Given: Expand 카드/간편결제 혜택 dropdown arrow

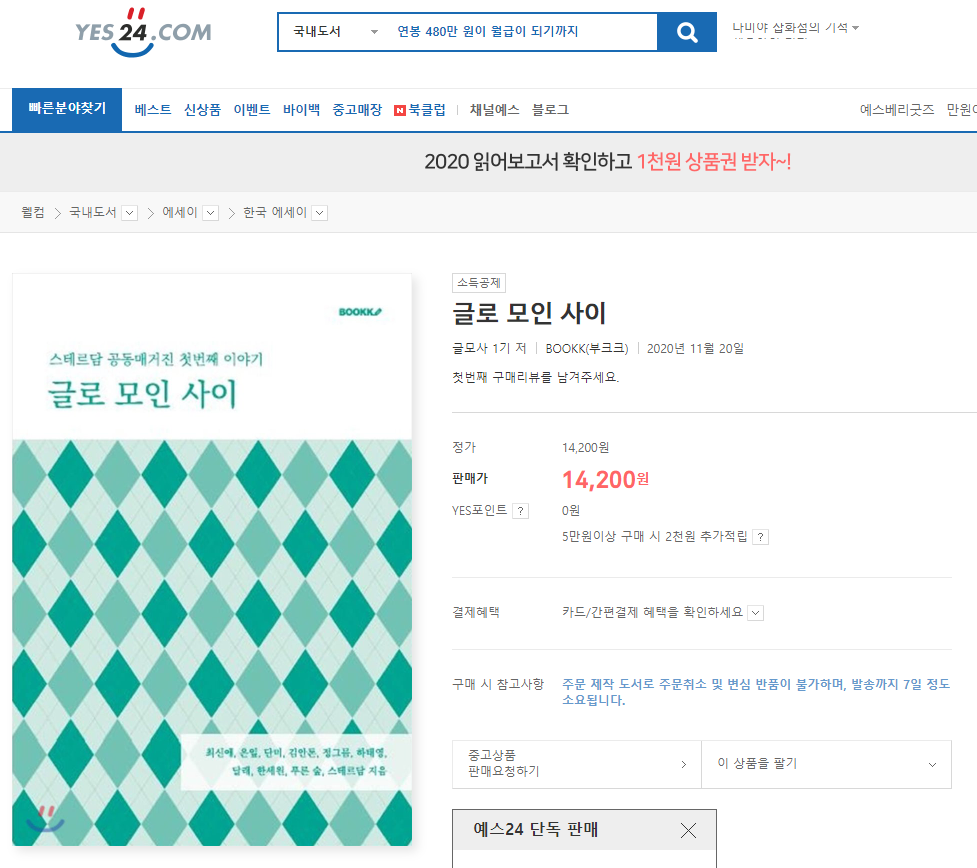Looking at the screenshot, I should [755, 613].
